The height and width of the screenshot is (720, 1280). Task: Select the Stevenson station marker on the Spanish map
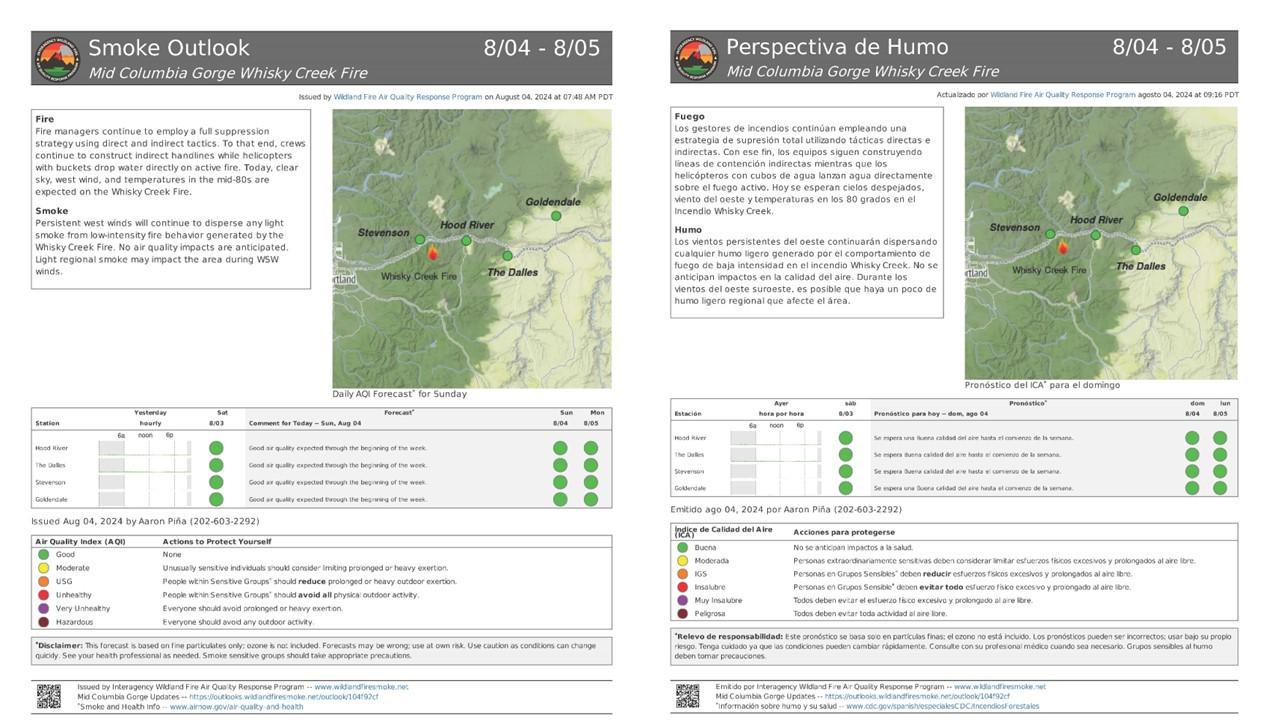pyautogui.click(x=1050, y=234)
